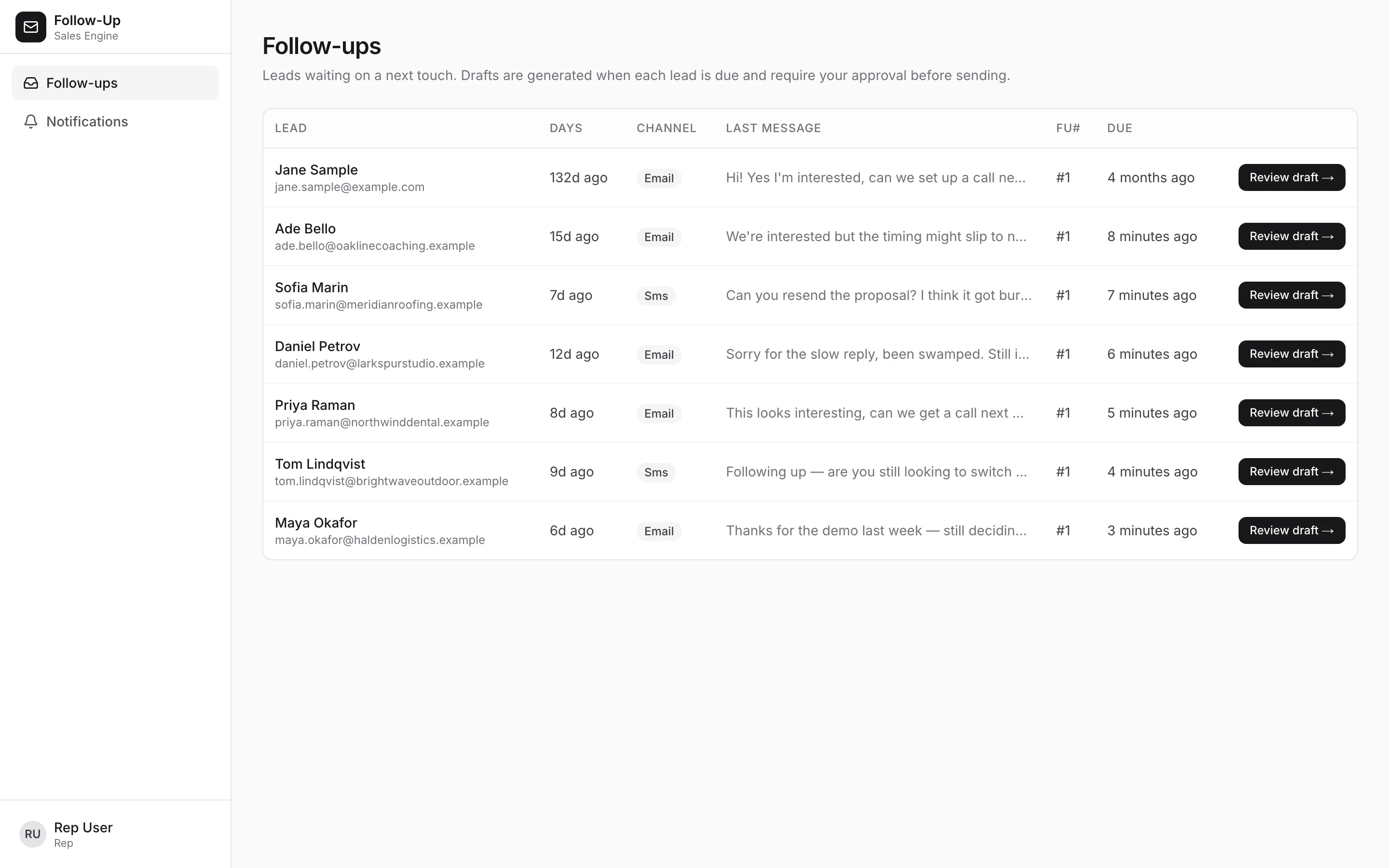The width and height of the screenshot is (1389, 868).
Task: Review draft for Jane Sample
Action: coord(1292,177)
